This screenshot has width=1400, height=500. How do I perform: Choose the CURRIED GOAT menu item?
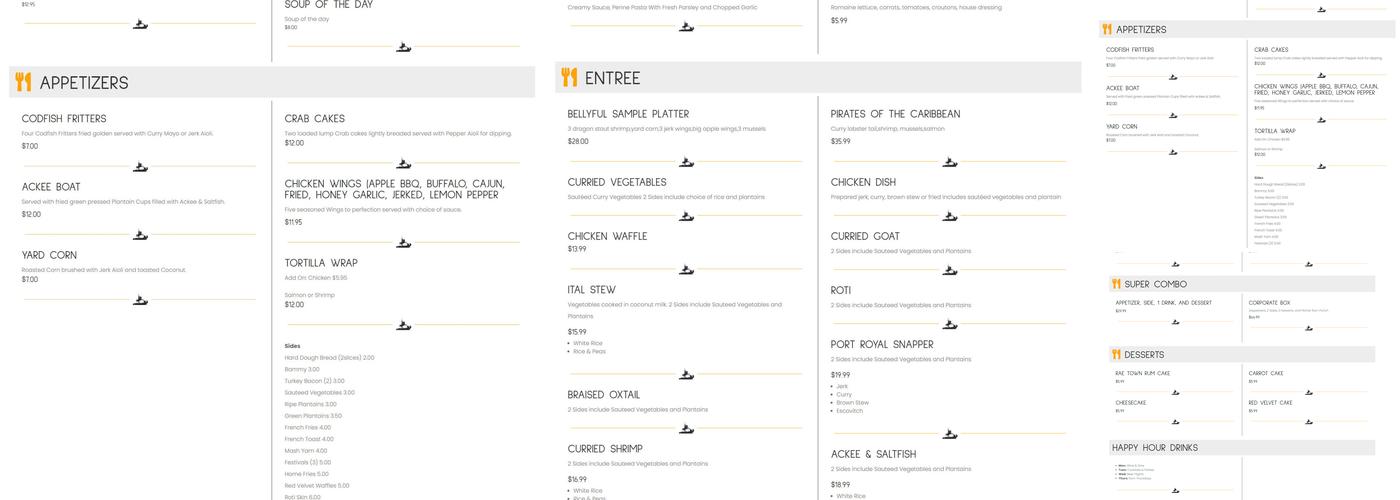pos(865,236)
